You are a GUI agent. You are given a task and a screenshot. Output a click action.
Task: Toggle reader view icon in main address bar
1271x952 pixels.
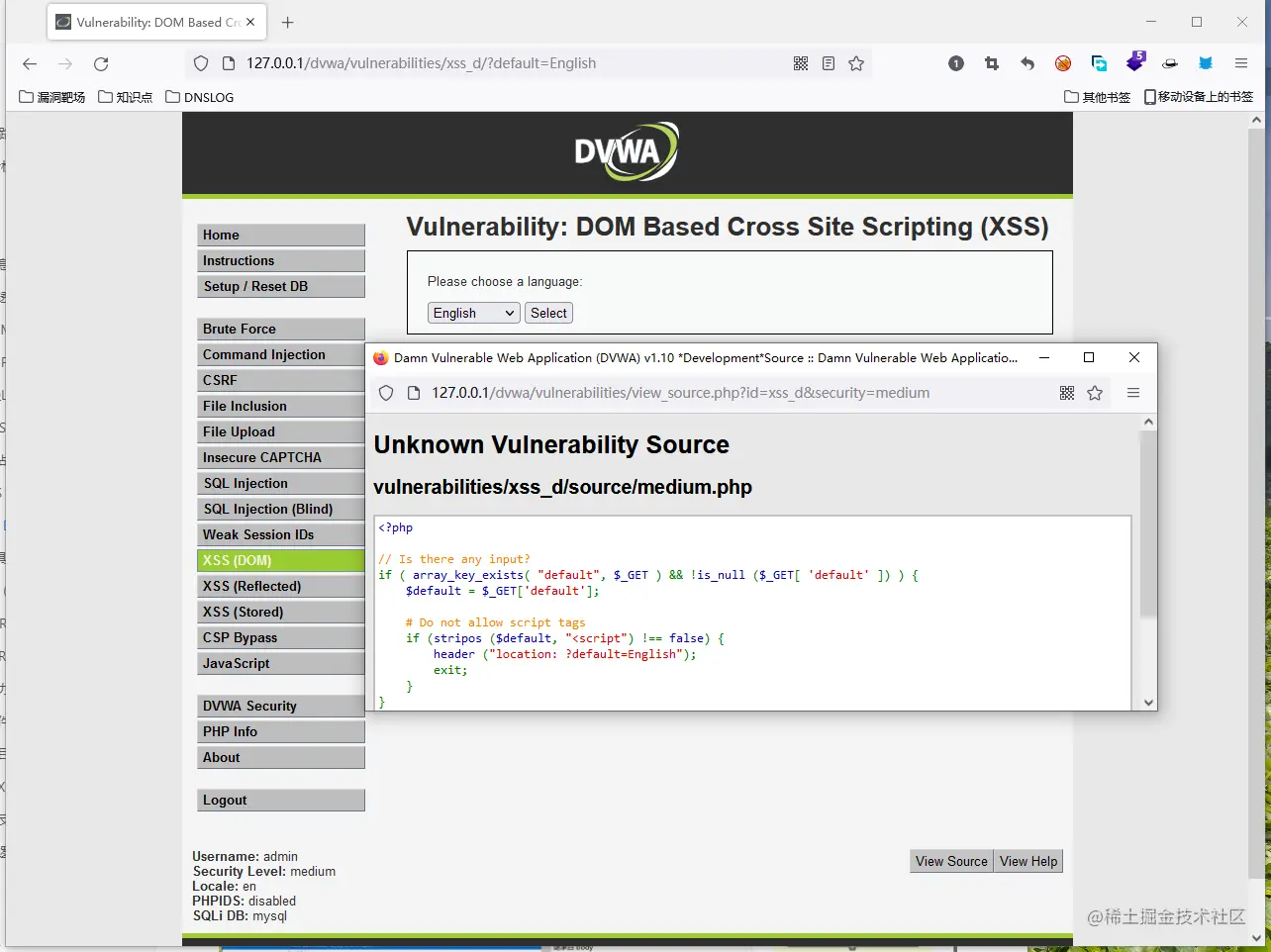point(829,63)
